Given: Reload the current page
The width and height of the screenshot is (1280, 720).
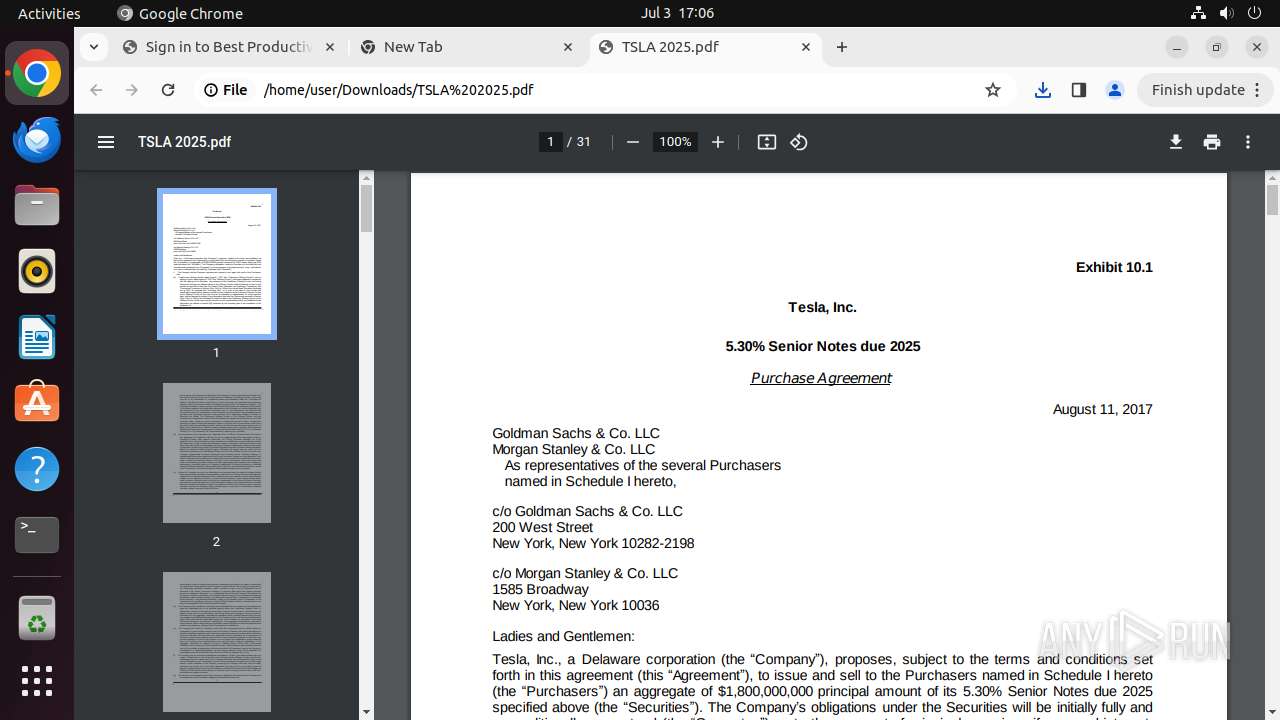Looking at the screenshot, I should click(x=168, y=90).
